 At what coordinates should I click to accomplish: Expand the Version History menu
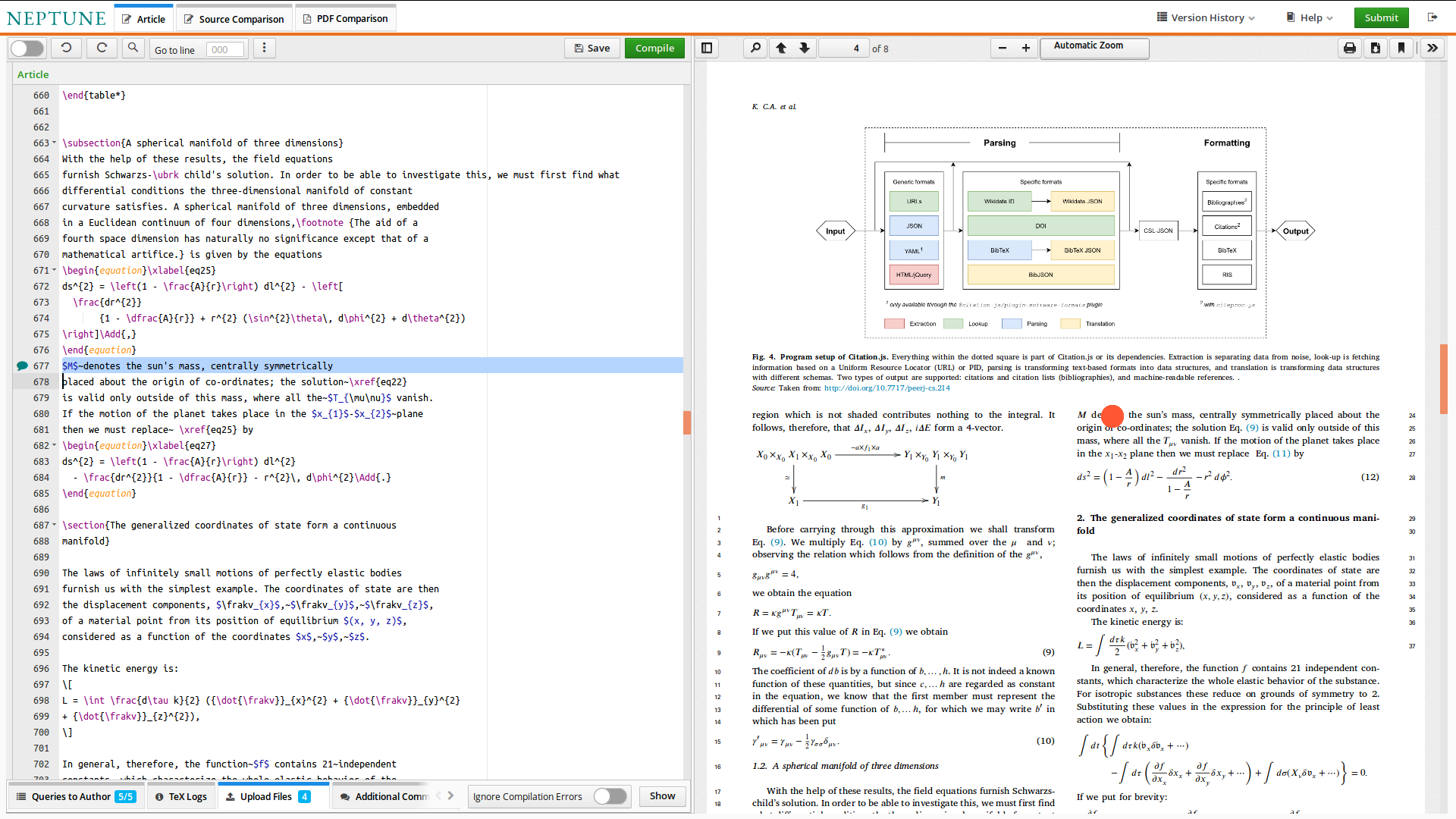coord(1206,17)
